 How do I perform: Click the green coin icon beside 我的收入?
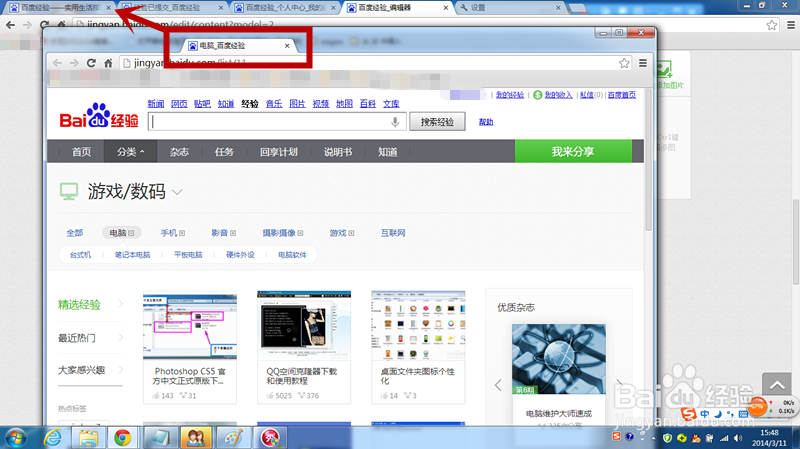tap(537, 95)
